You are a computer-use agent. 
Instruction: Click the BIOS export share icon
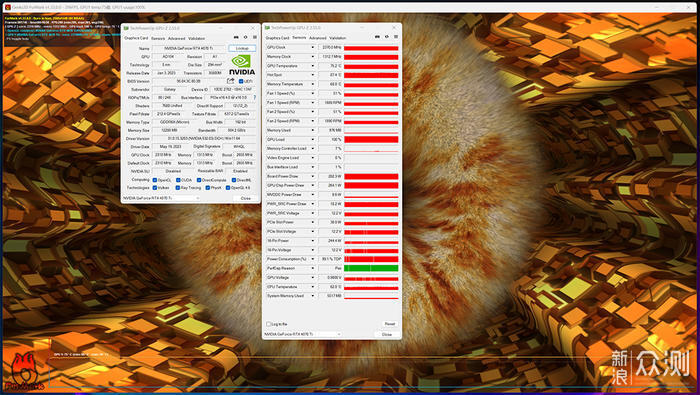tap(230, 81)
